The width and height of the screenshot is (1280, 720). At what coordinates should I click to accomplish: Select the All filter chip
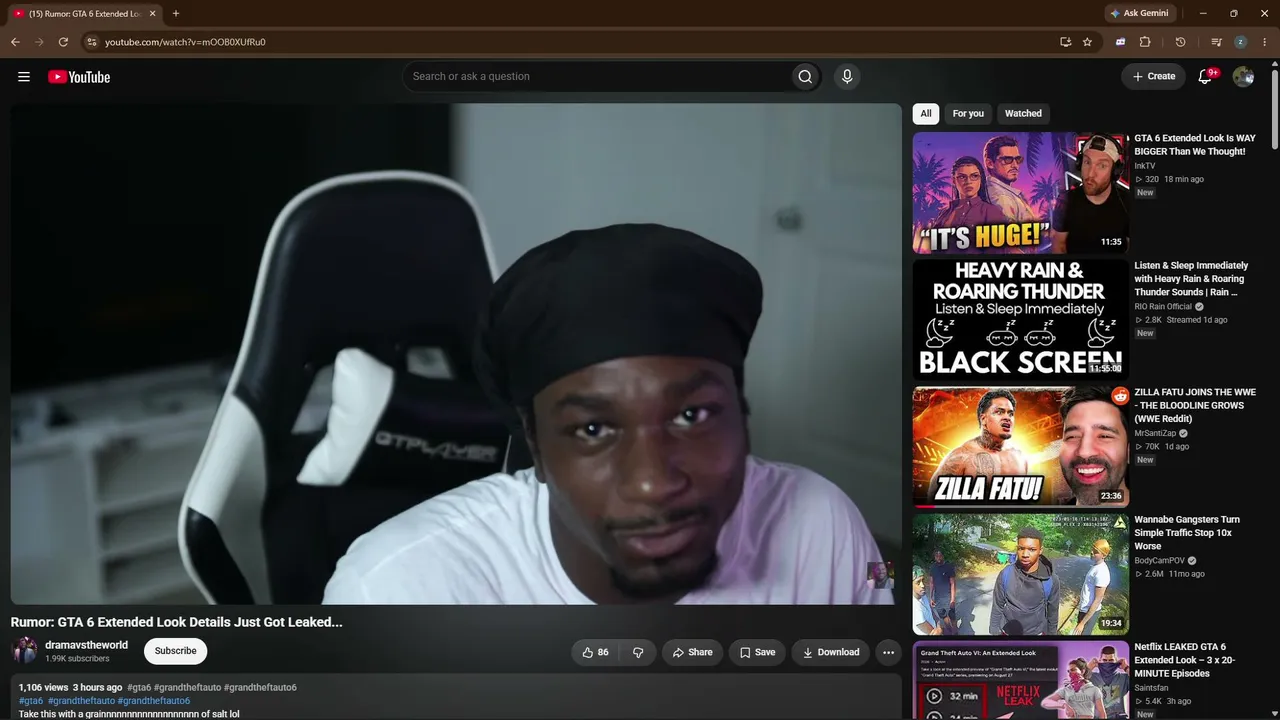tap(926, 114)
